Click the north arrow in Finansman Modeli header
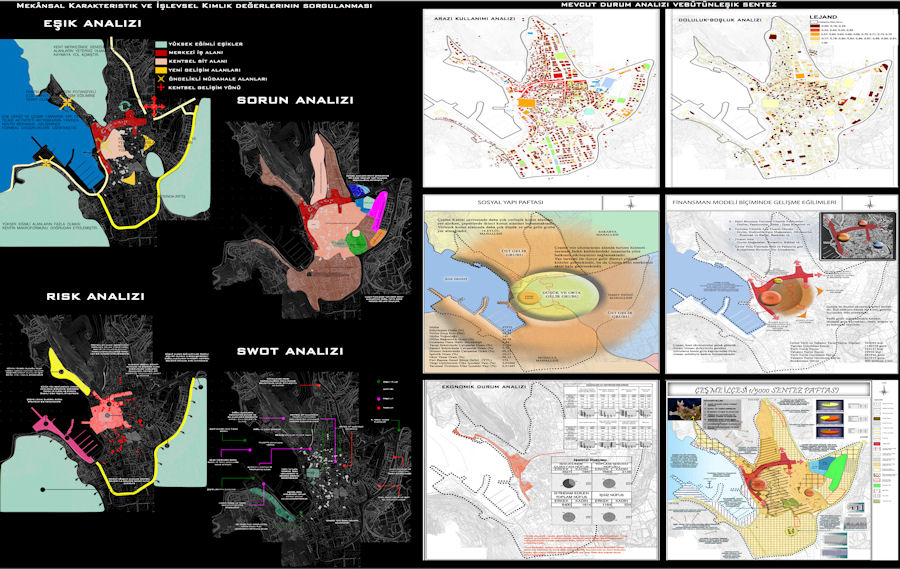The width and height of the screenshot is (900, 569). click(x=870, y=203)
